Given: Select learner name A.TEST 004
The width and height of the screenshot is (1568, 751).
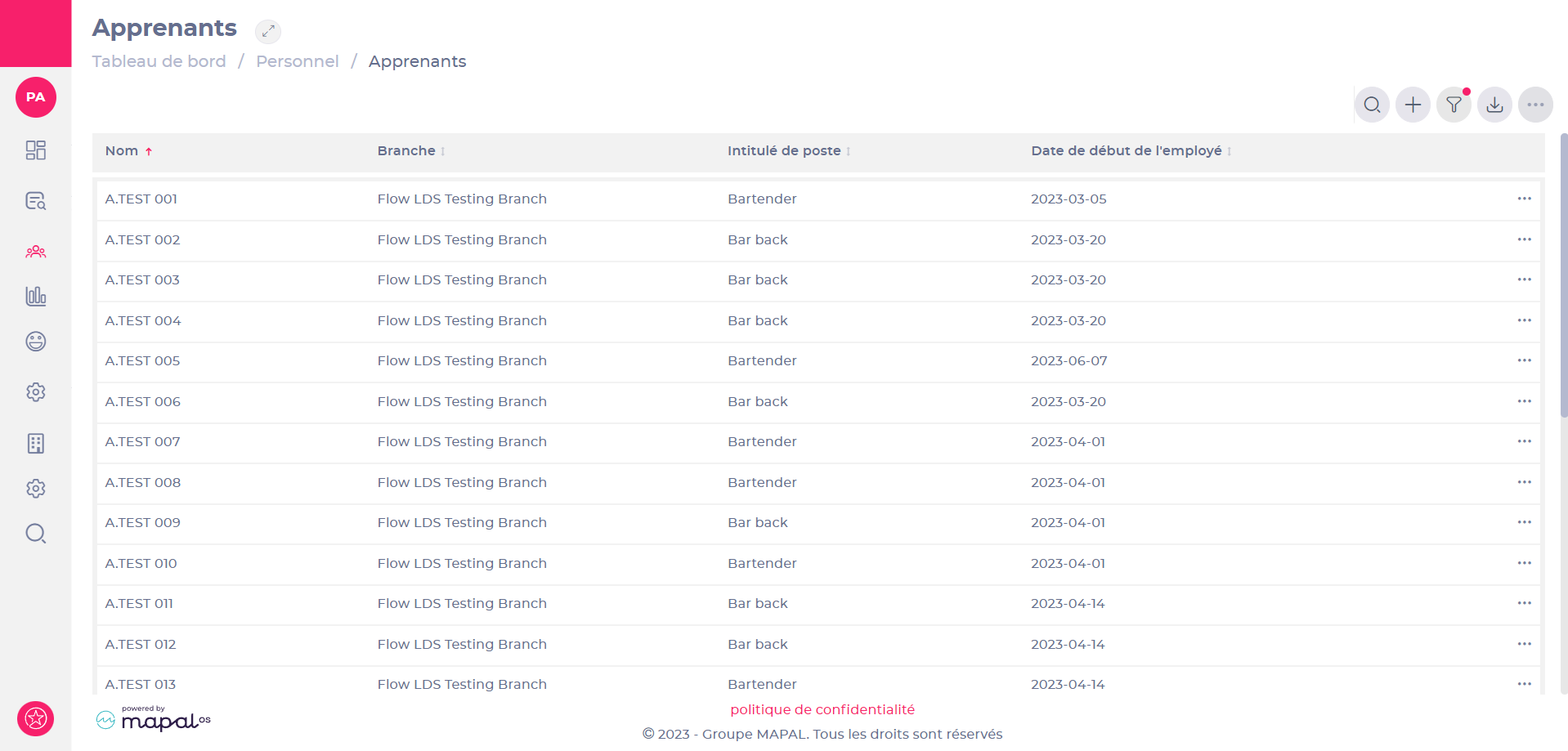Looking at the screenshot, I should coord(143,320).
